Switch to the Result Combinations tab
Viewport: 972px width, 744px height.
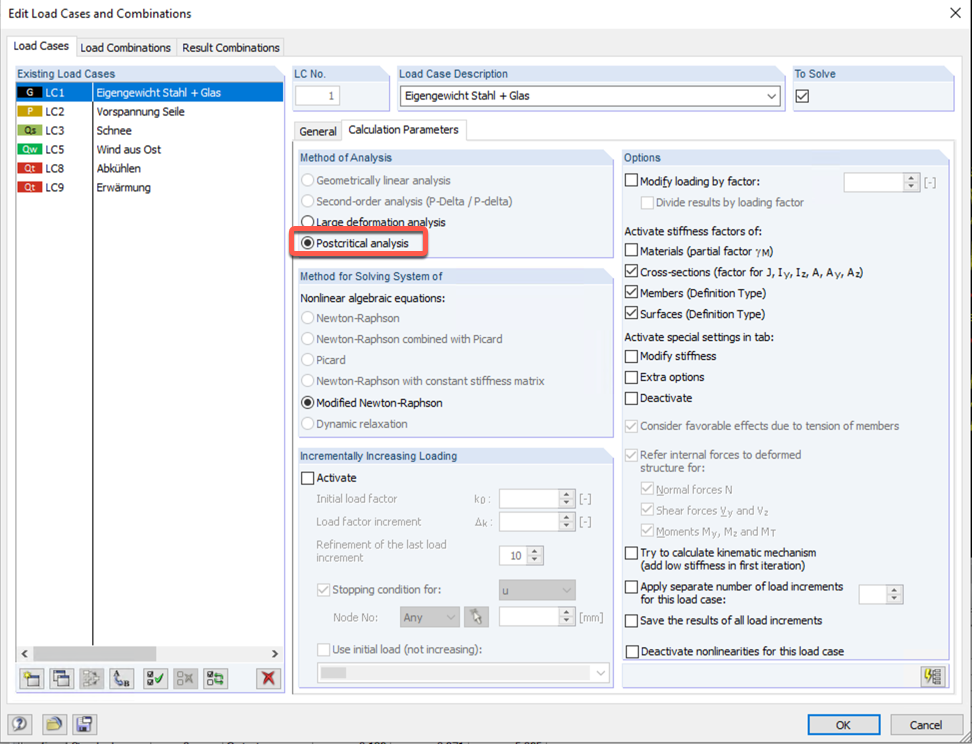pyautogui.click(x=231, y=47)
